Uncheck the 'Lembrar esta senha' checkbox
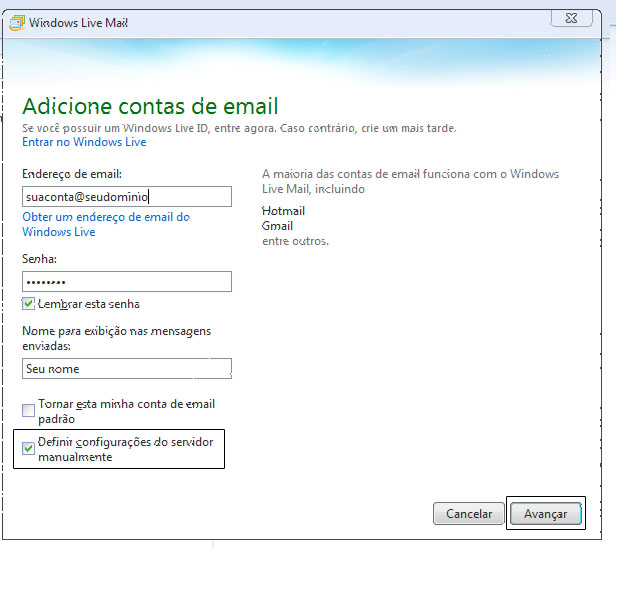The width and height of the screenshot is (620, 600). (x=29, y=304)
